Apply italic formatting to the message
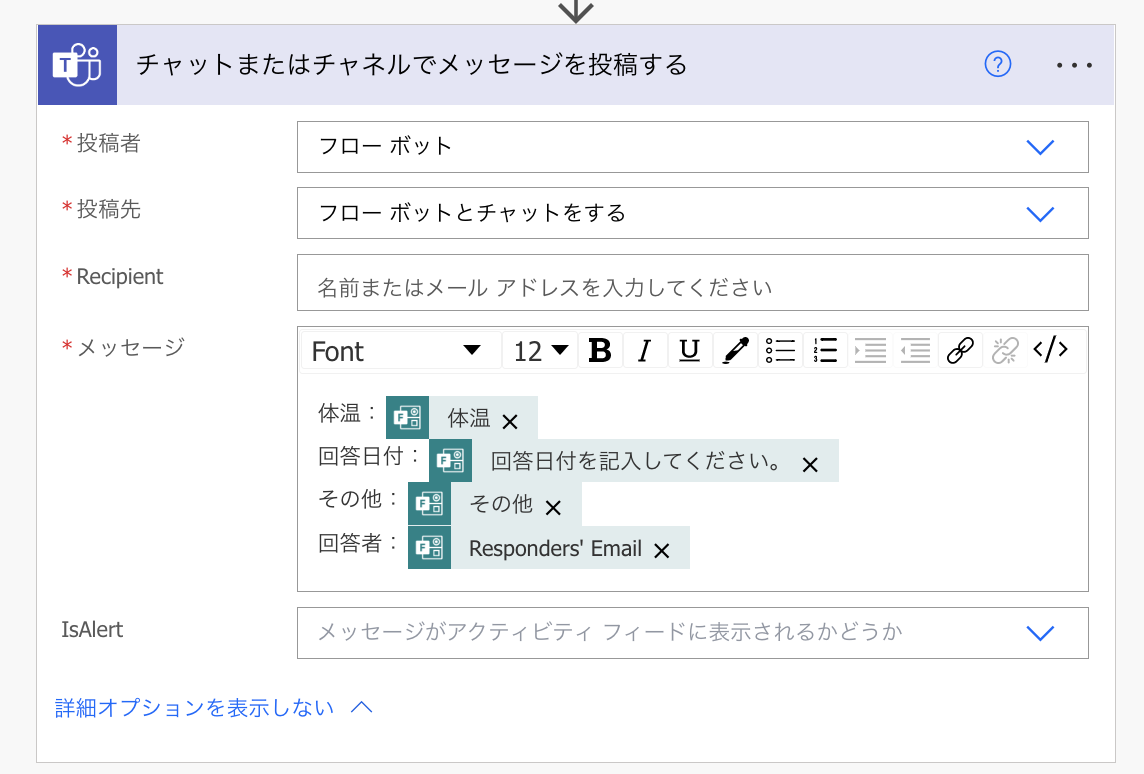The width and height of the screenshot is (1144, 774). (645, 350)
